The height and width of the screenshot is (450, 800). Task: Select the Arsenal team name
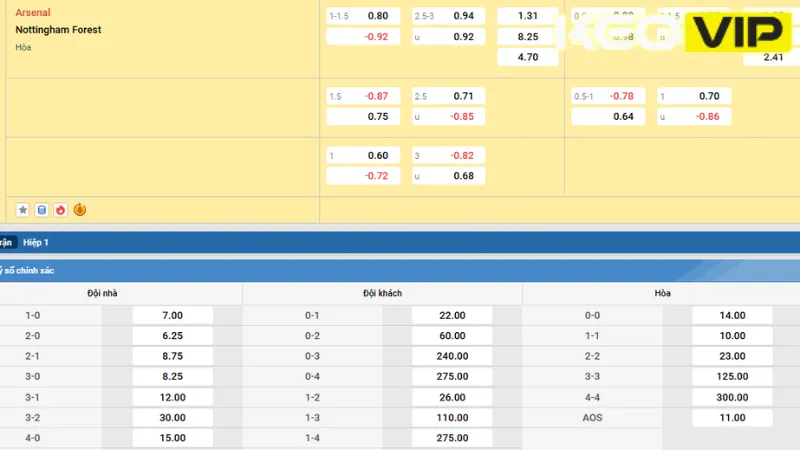(x=33, y=13)
